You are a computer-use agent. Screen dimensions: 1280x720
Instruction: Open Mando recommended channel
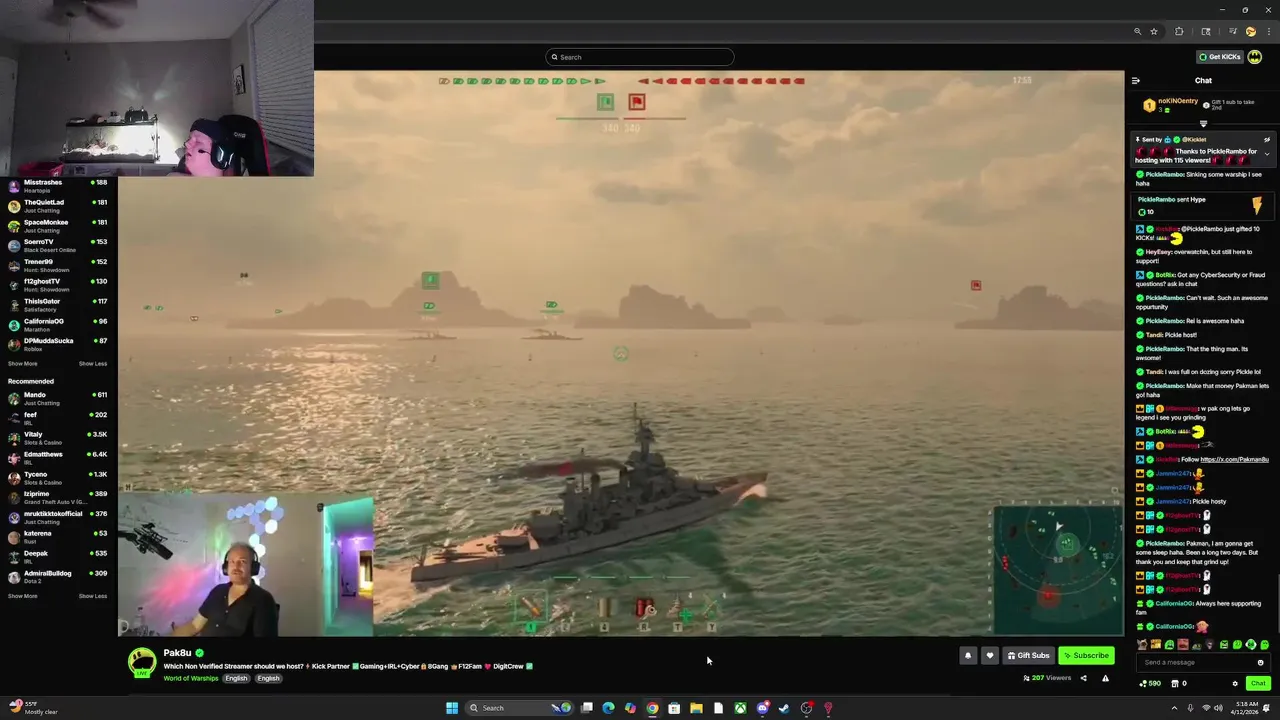58,398
